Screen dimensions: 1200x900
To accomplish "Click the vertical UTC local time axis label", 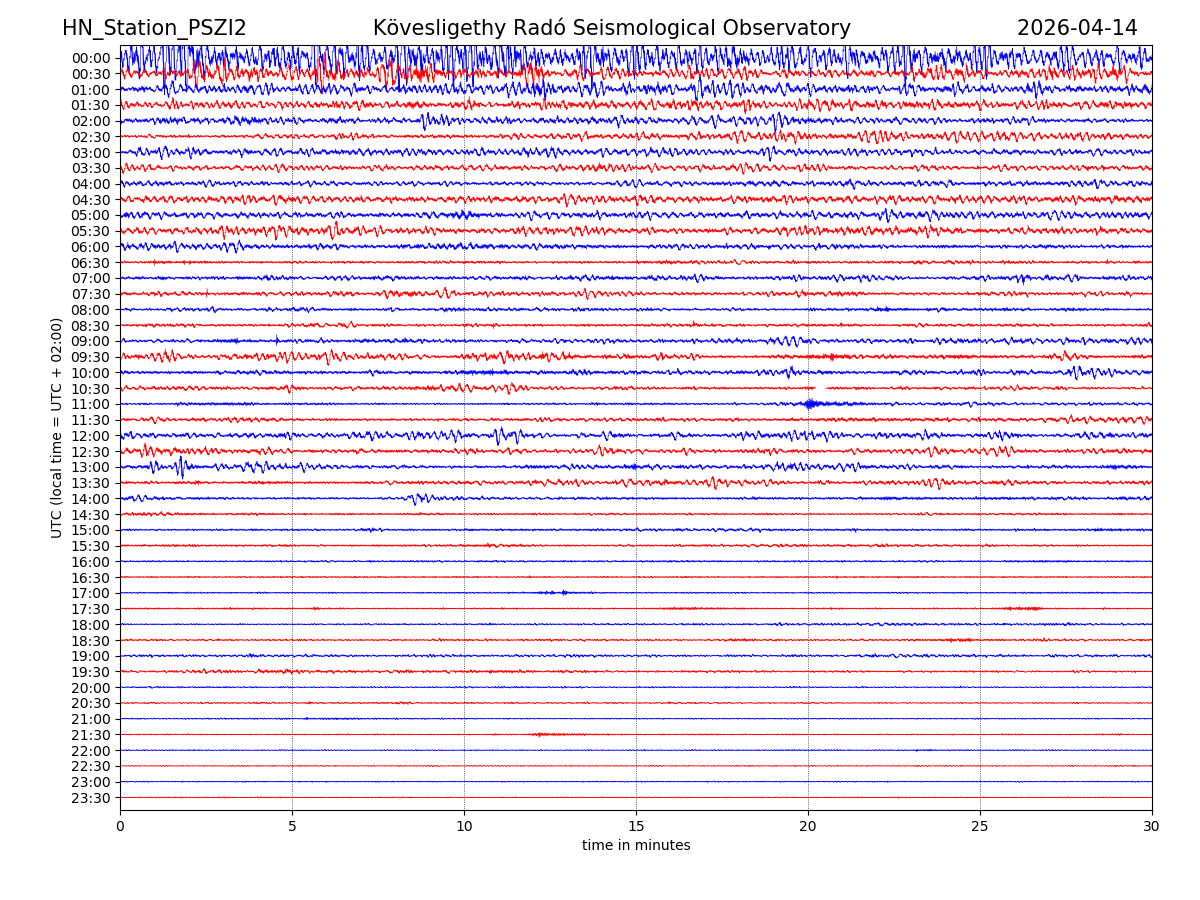I will [57, 427].
